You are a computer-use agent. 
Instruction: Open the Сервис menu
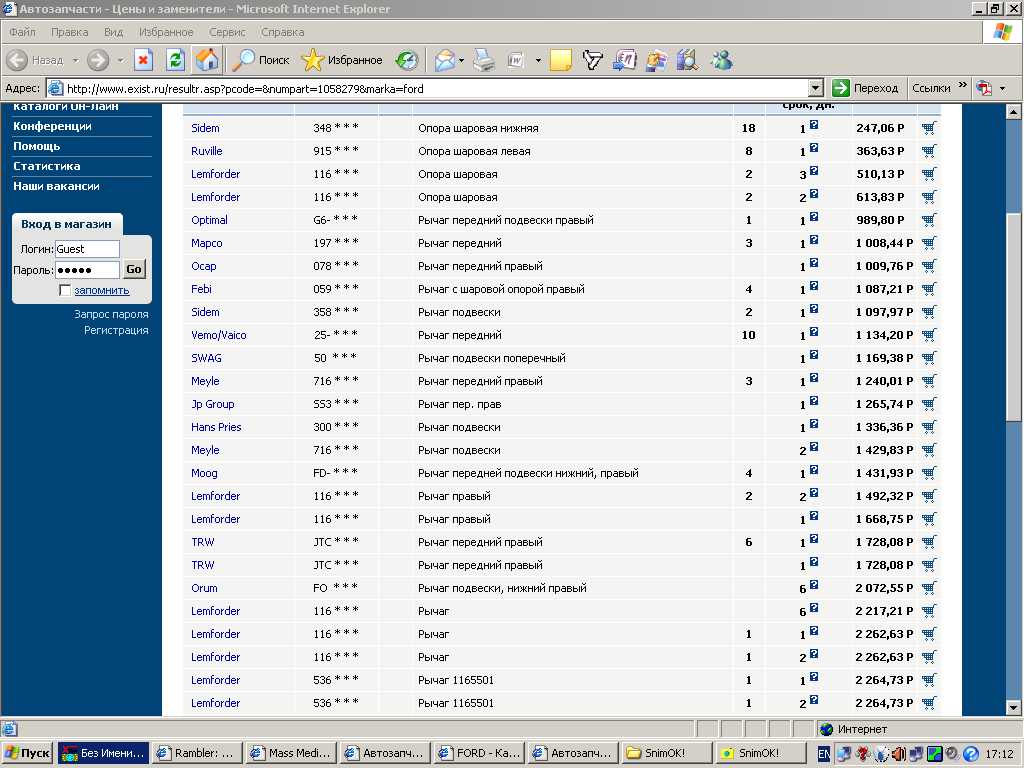click(x=227, y=32)
